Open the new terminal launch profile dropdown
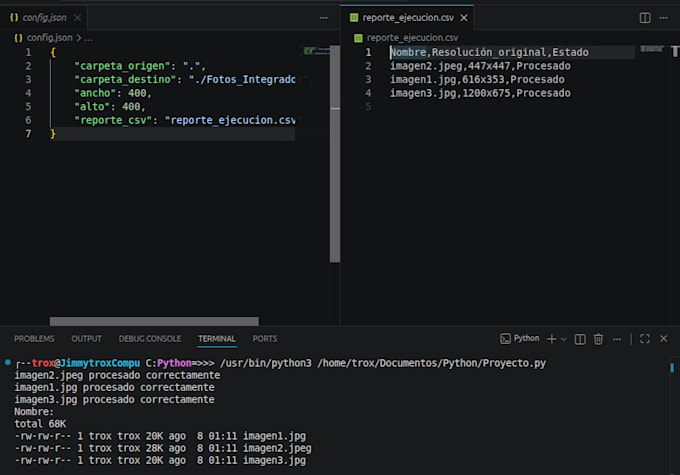 click(563, 339)
